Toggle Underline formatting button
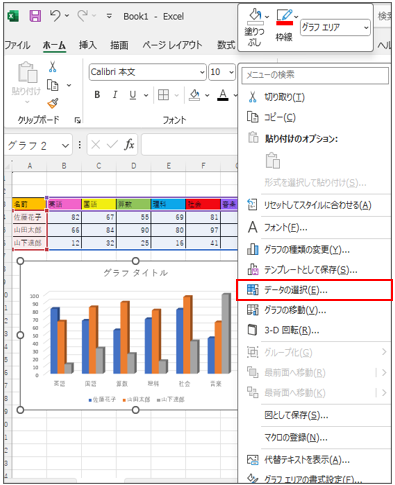The width and height of the screenshot is (395, 485). pos(133,95)
